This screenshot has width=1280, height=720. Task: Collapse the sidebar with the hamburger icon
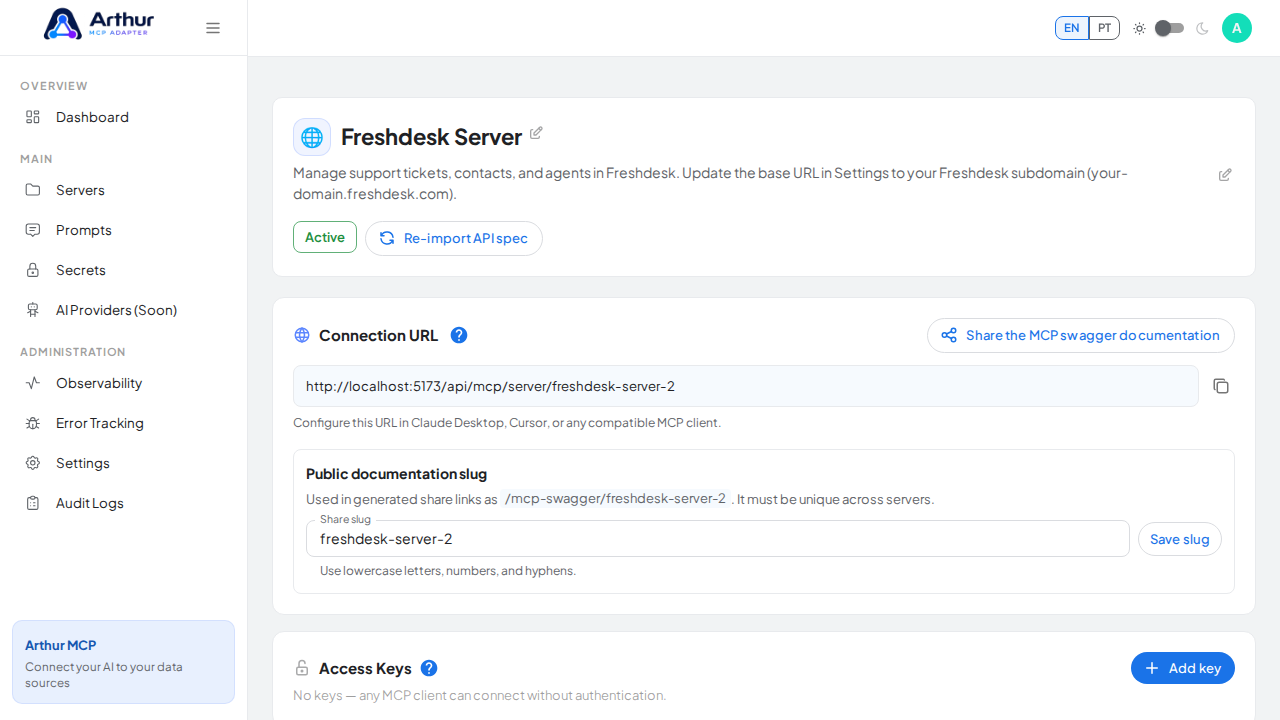pos(213,28)
